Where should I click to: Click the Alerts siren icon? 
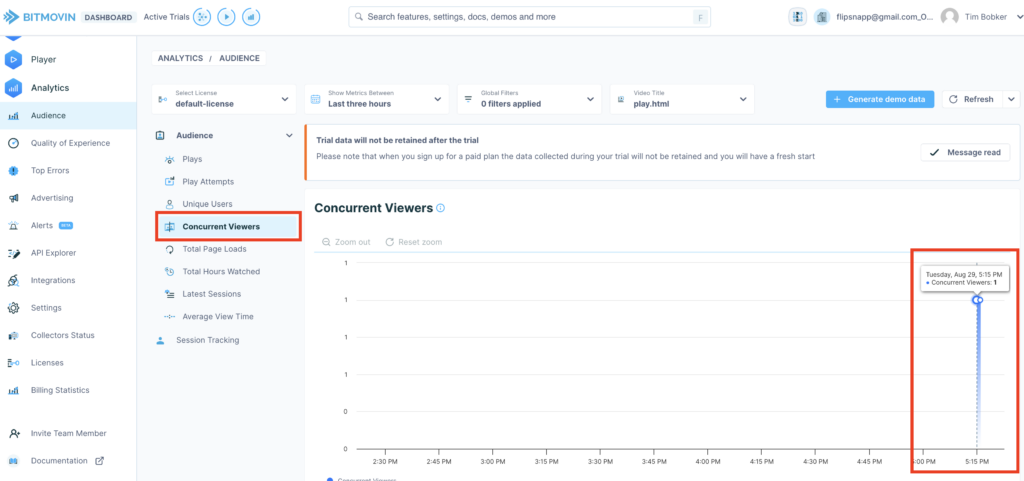coord(13,225)
